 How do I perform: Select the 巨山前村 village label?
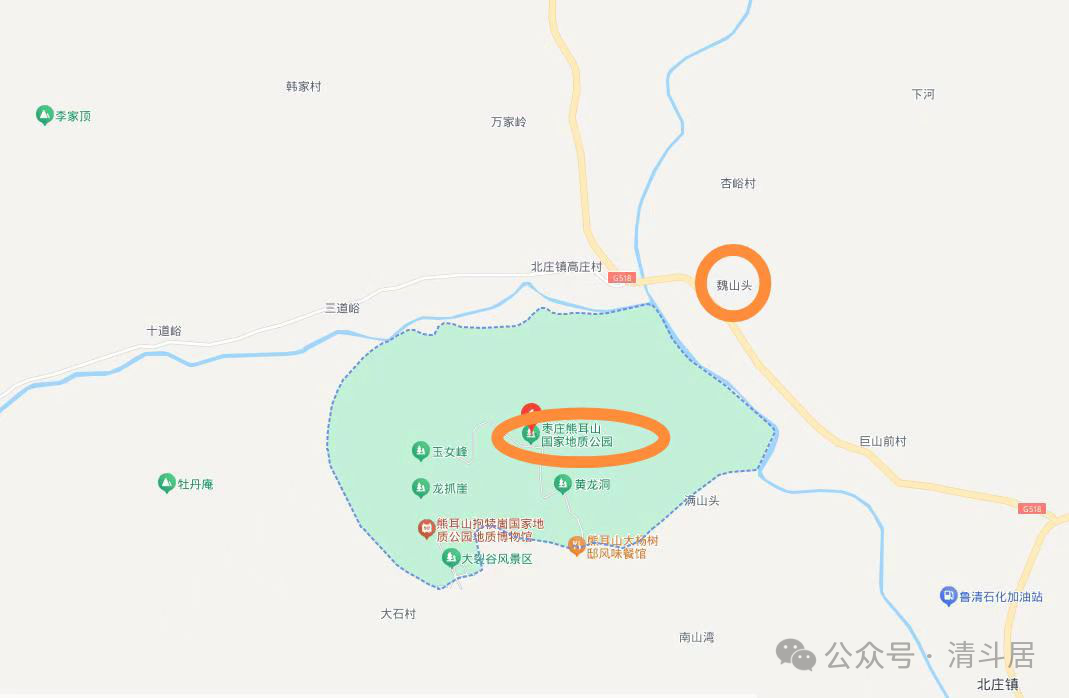click(882, 441)
